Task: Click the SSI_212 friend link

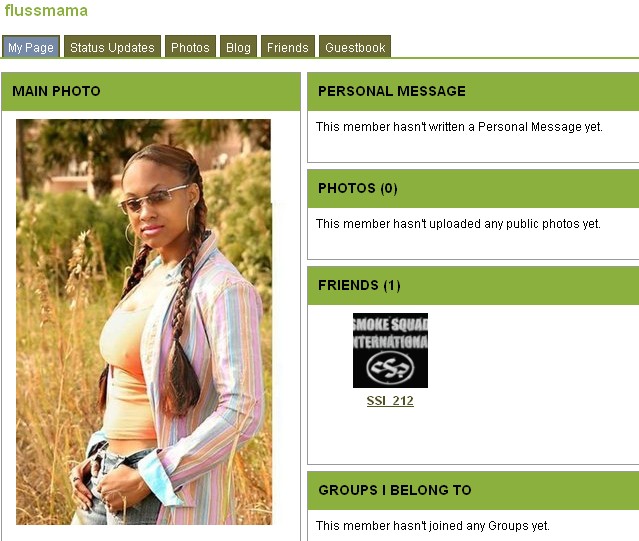Action: [x=390, y=401]
